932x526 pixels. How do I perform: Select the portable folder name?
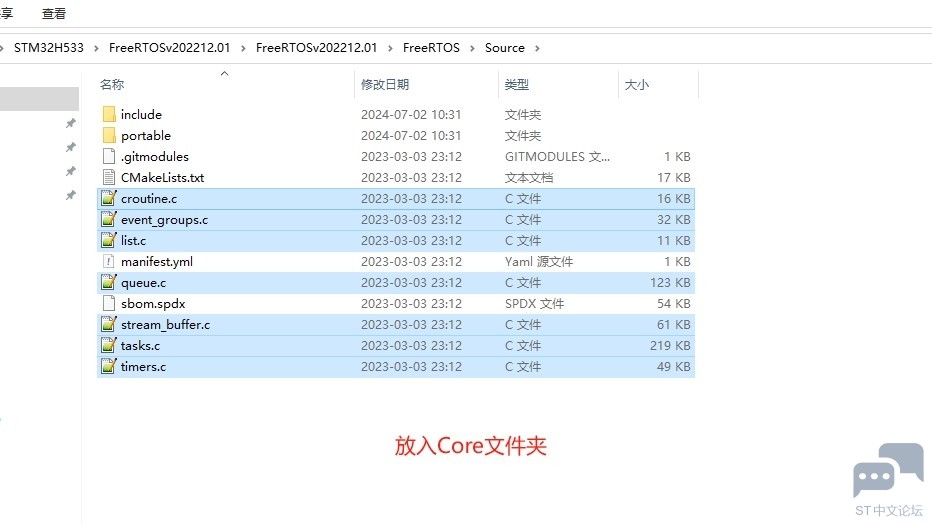coord(146,136)
